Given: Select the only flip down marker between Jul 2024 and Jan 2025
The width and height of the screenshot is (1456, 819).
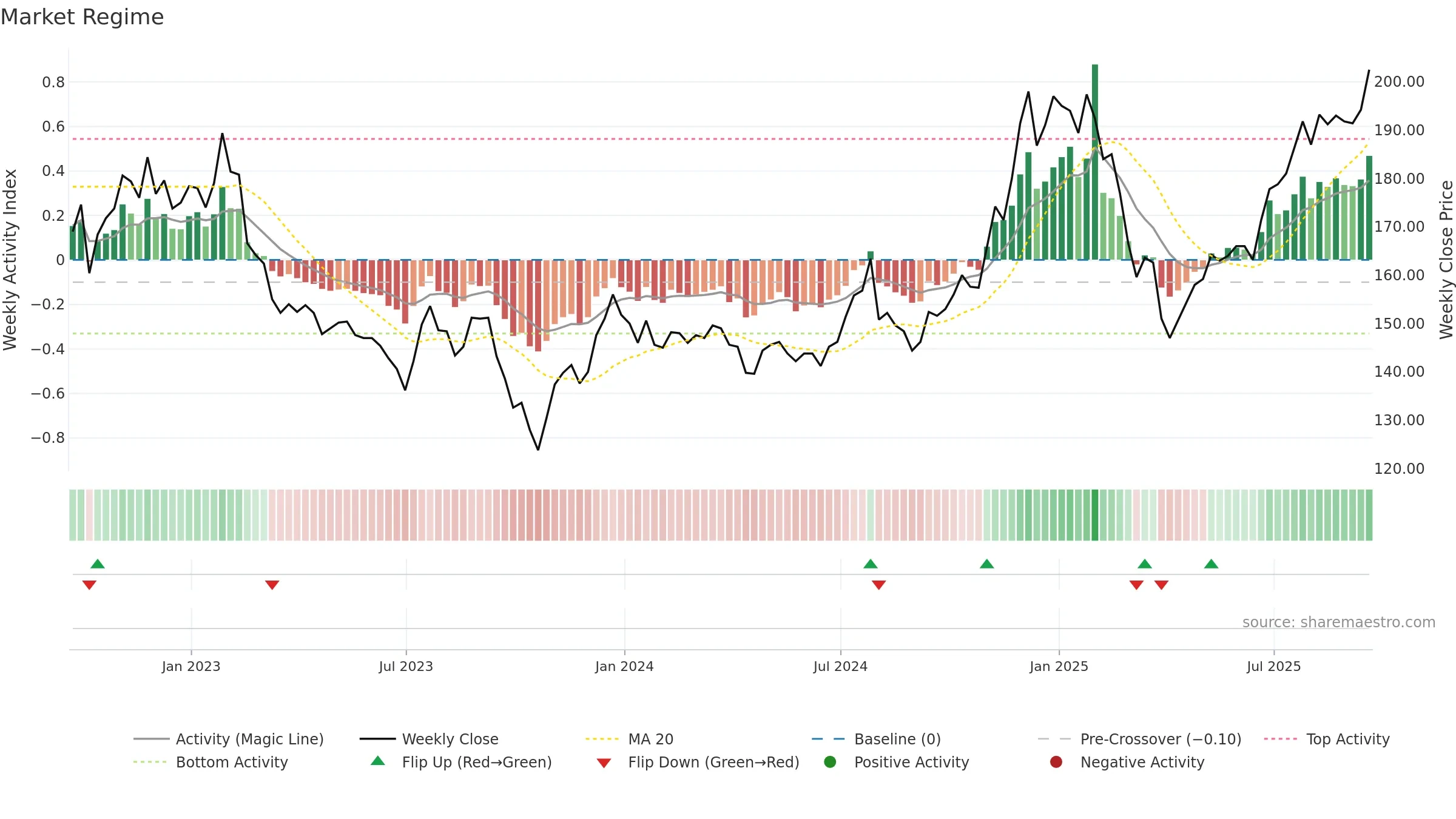Looking at the screenshot, I should click(878, 585).
